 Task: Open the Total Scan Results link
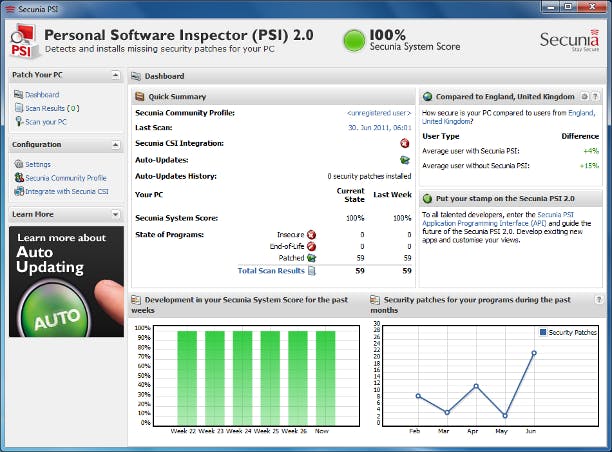270,270
